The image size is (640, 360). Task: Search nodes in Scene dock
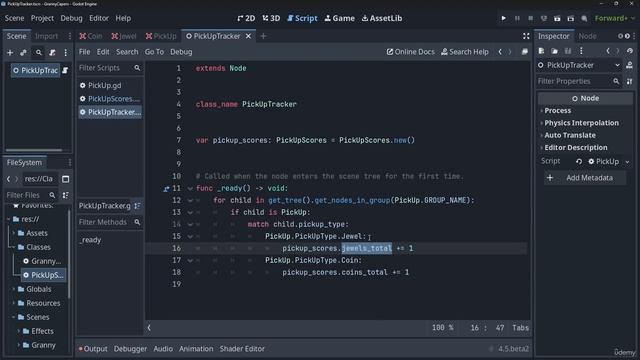click(x=38, y=53)
